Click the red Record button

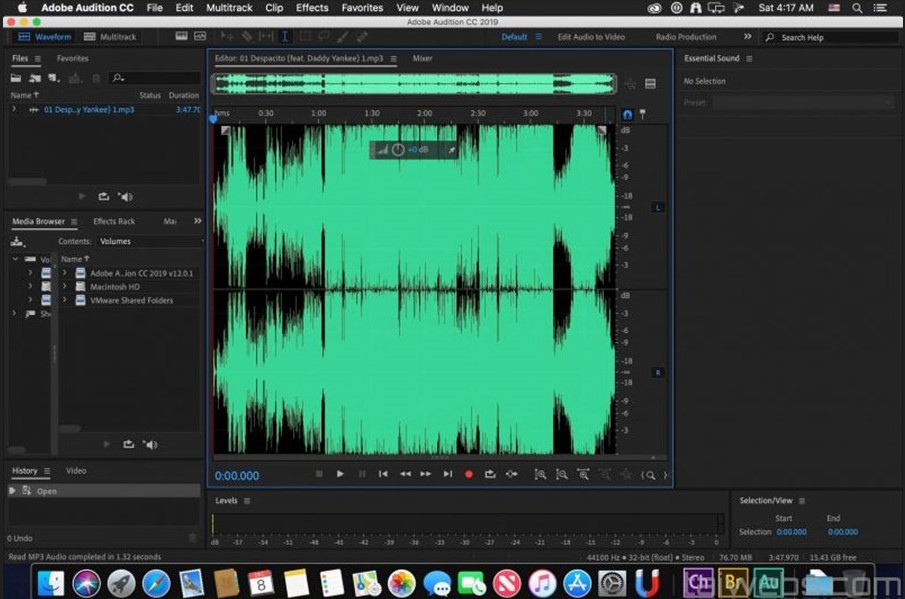468,475
